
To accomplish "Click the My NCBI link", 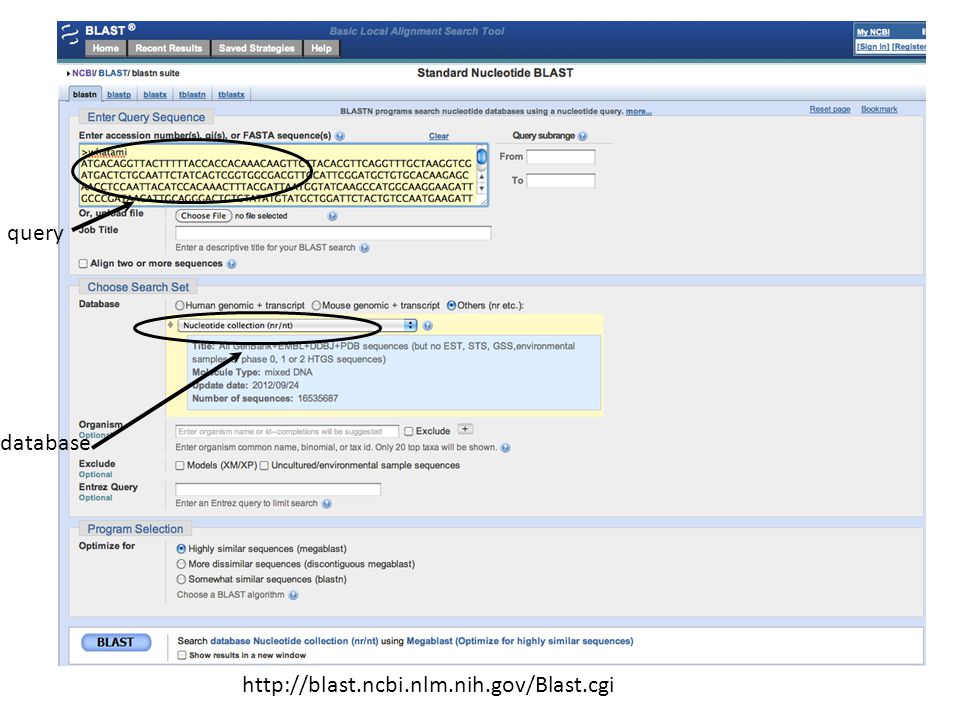I will coord(873,32).
